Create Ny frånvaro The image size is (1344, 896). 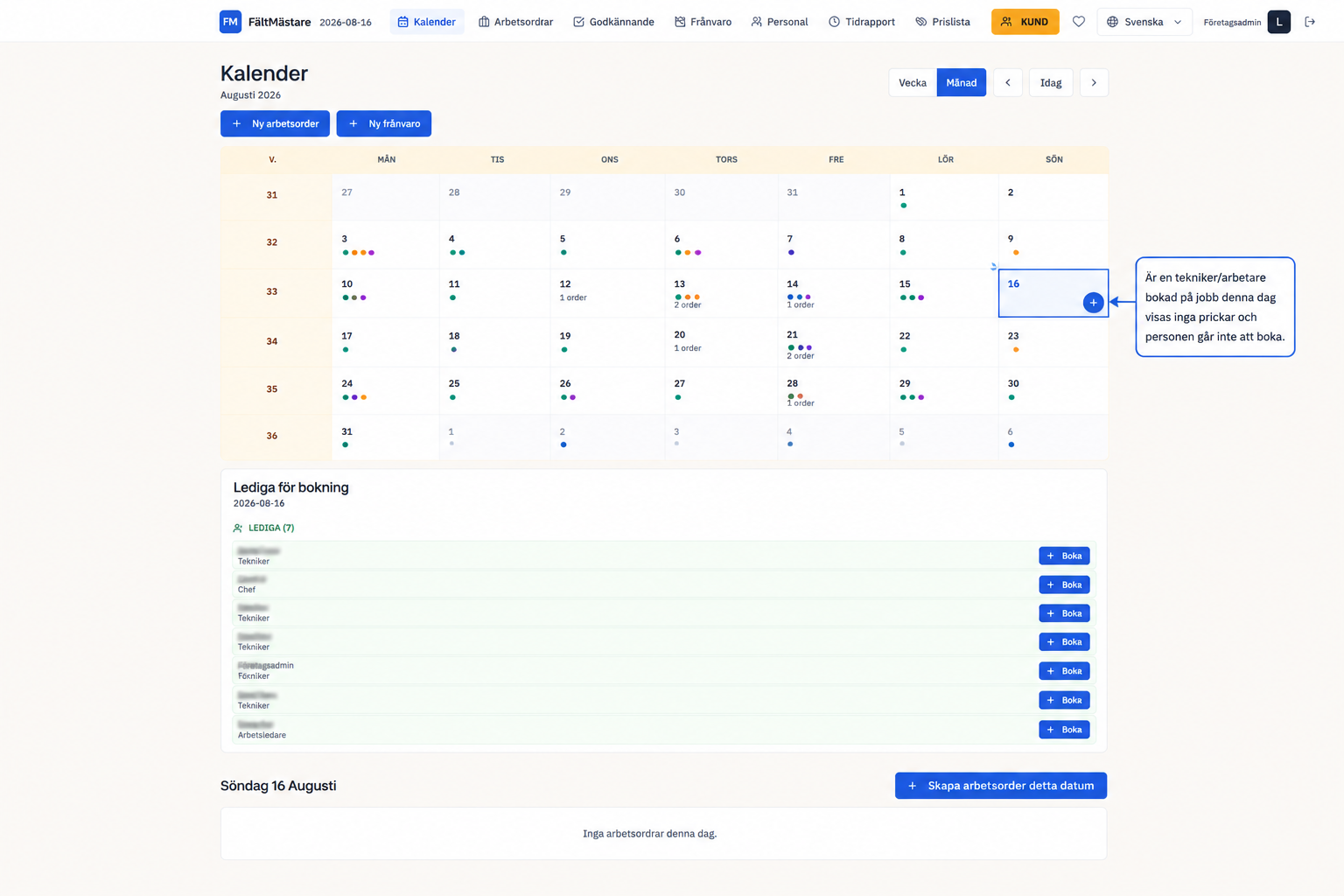[x=384, y=123]
